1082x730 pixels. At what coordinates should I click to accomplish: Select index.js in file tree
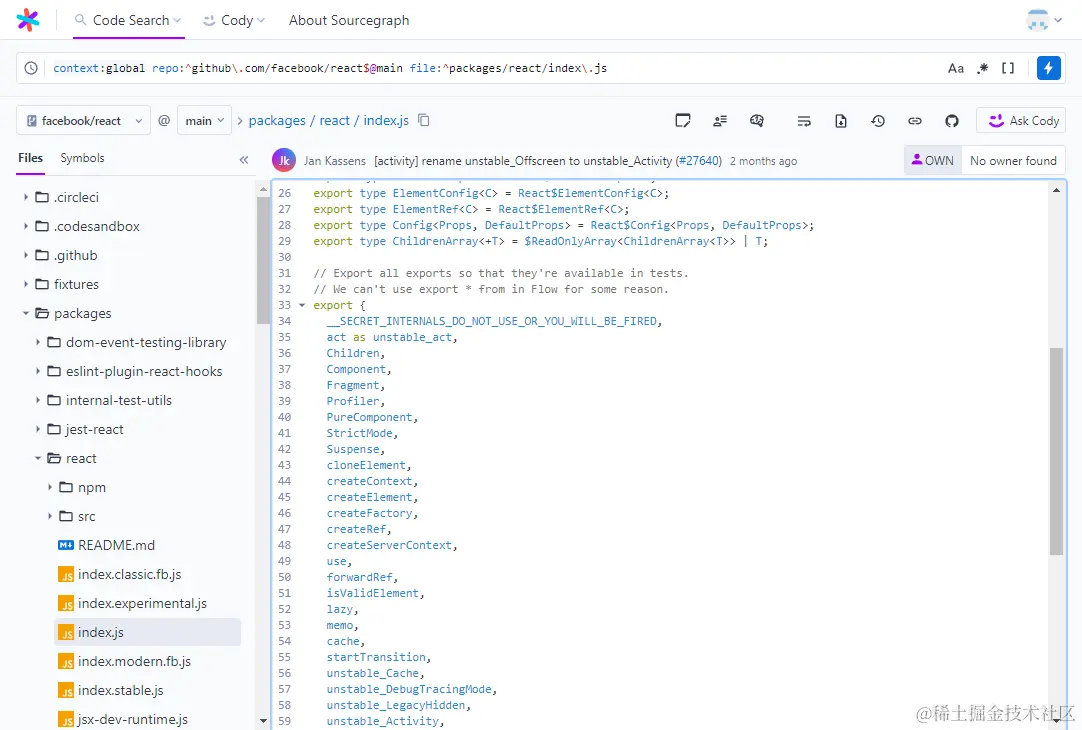tap(147, 632)
